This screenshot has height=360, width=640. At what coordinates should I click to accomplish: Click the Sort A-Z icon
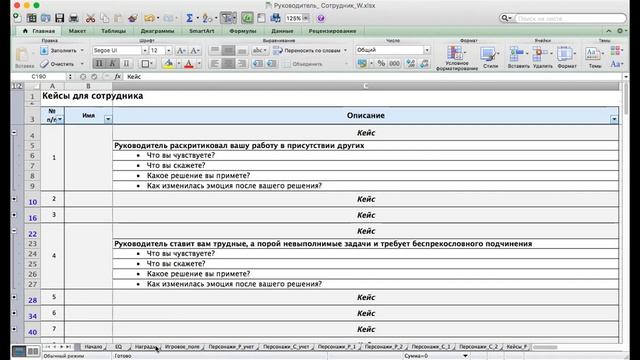click(x=207, y=18)
